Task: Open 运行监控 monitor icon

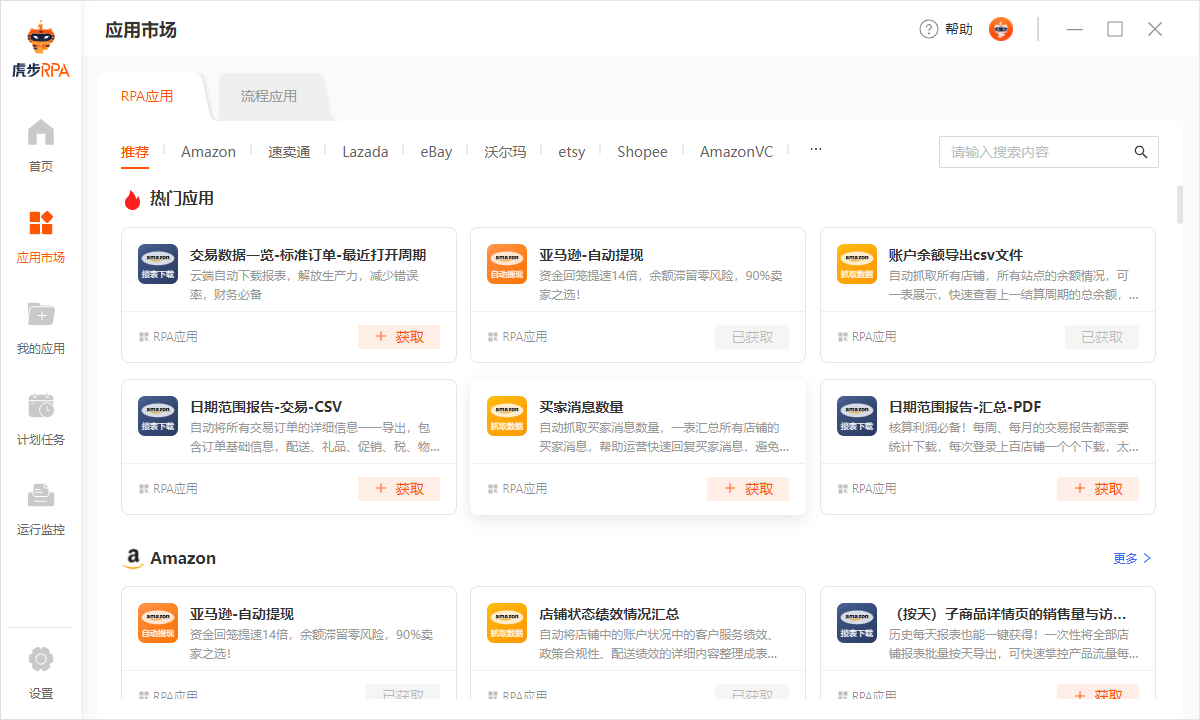Action: [41, 495]
